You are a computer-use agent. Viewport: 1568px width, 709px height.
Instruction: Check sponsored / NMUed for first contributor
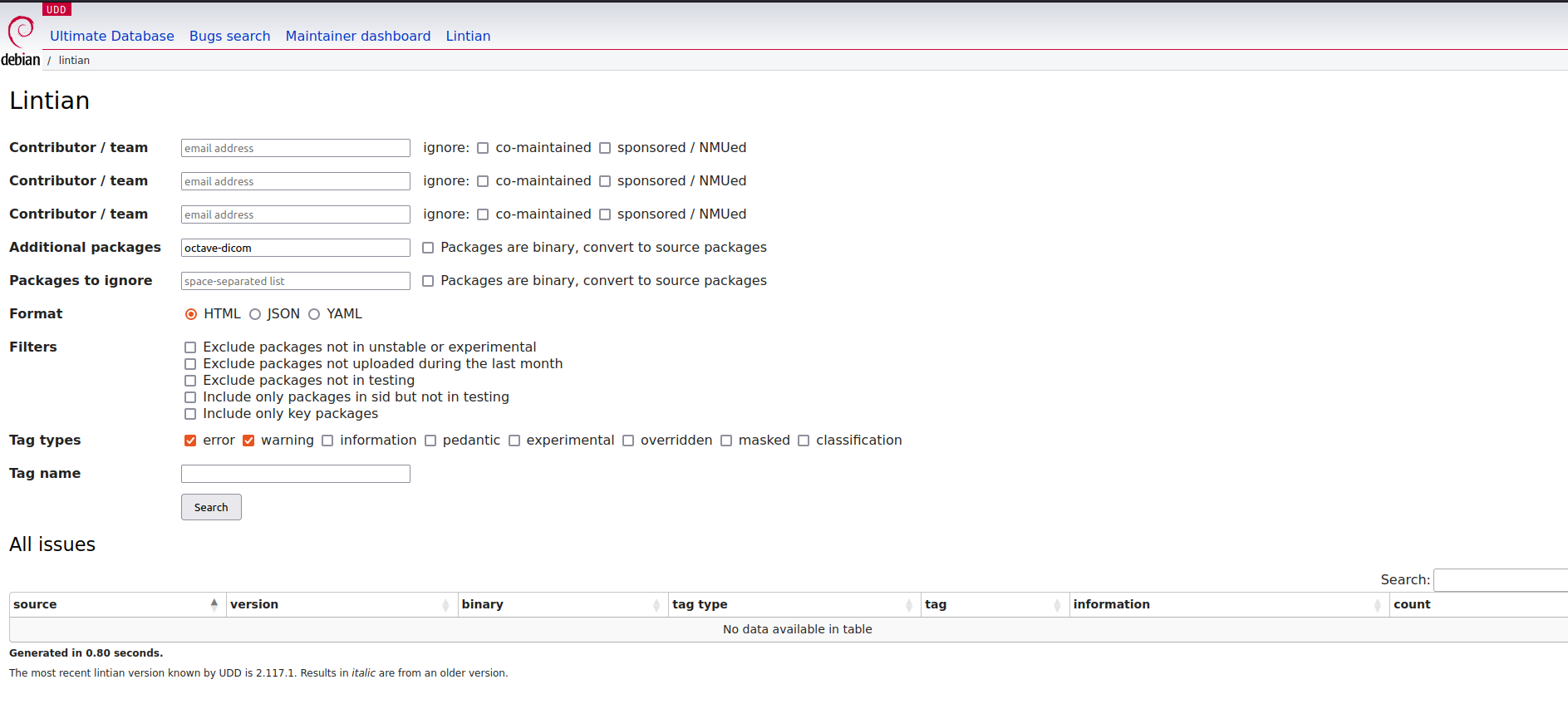coord(605,148)
